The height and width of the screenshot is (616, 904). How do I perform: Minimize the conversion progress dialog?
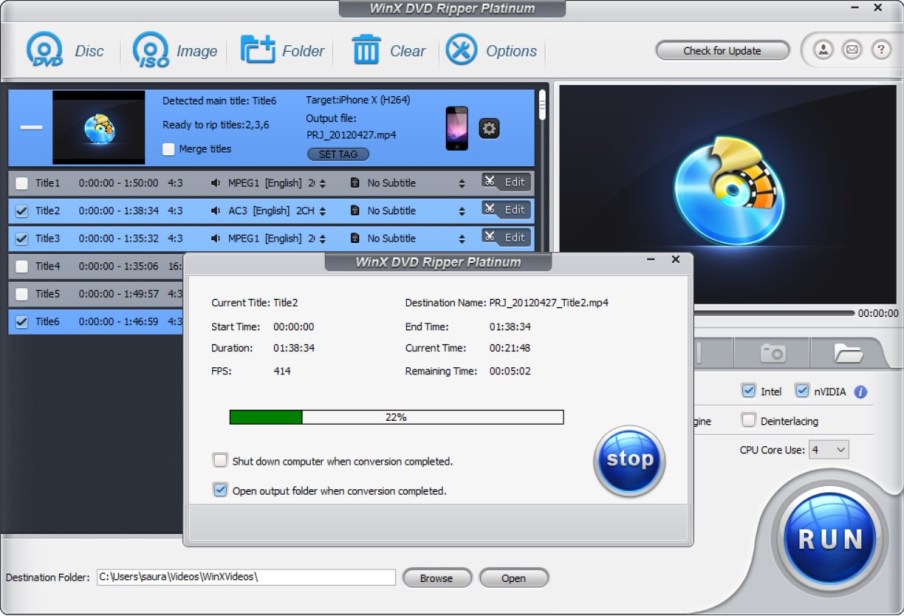651,260
